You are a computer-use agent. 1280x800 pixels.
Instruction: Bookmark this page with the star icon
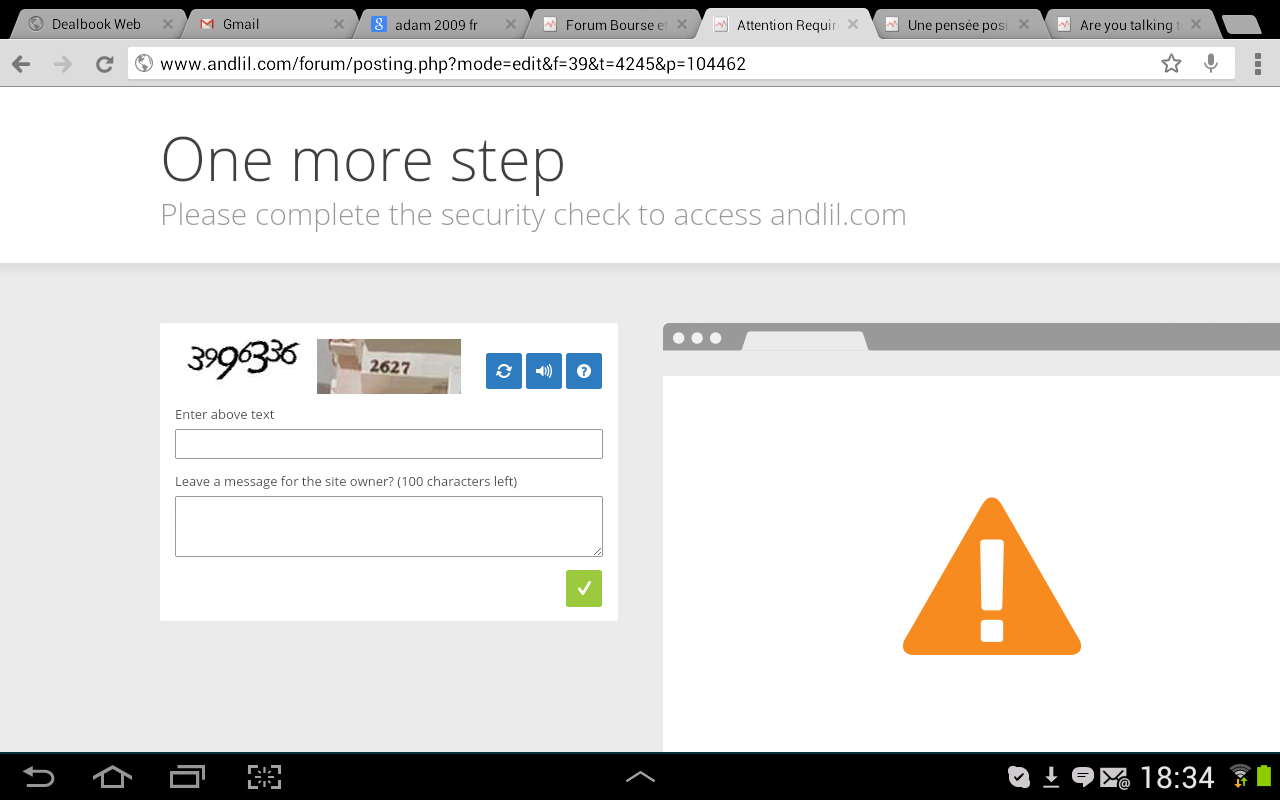(x=1171, y=64)
